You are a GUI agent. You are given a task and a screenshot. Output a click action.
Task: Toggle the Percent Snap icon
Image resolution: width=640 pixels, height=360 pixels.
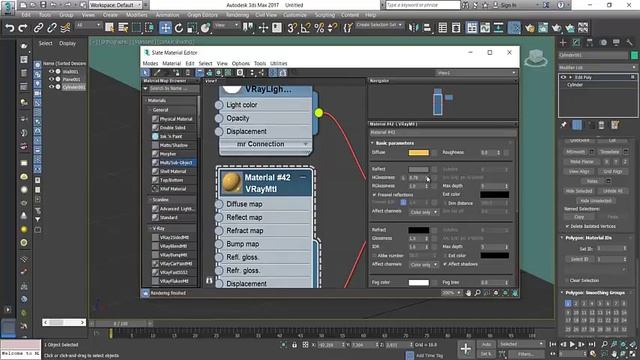[x=319, y=28]
